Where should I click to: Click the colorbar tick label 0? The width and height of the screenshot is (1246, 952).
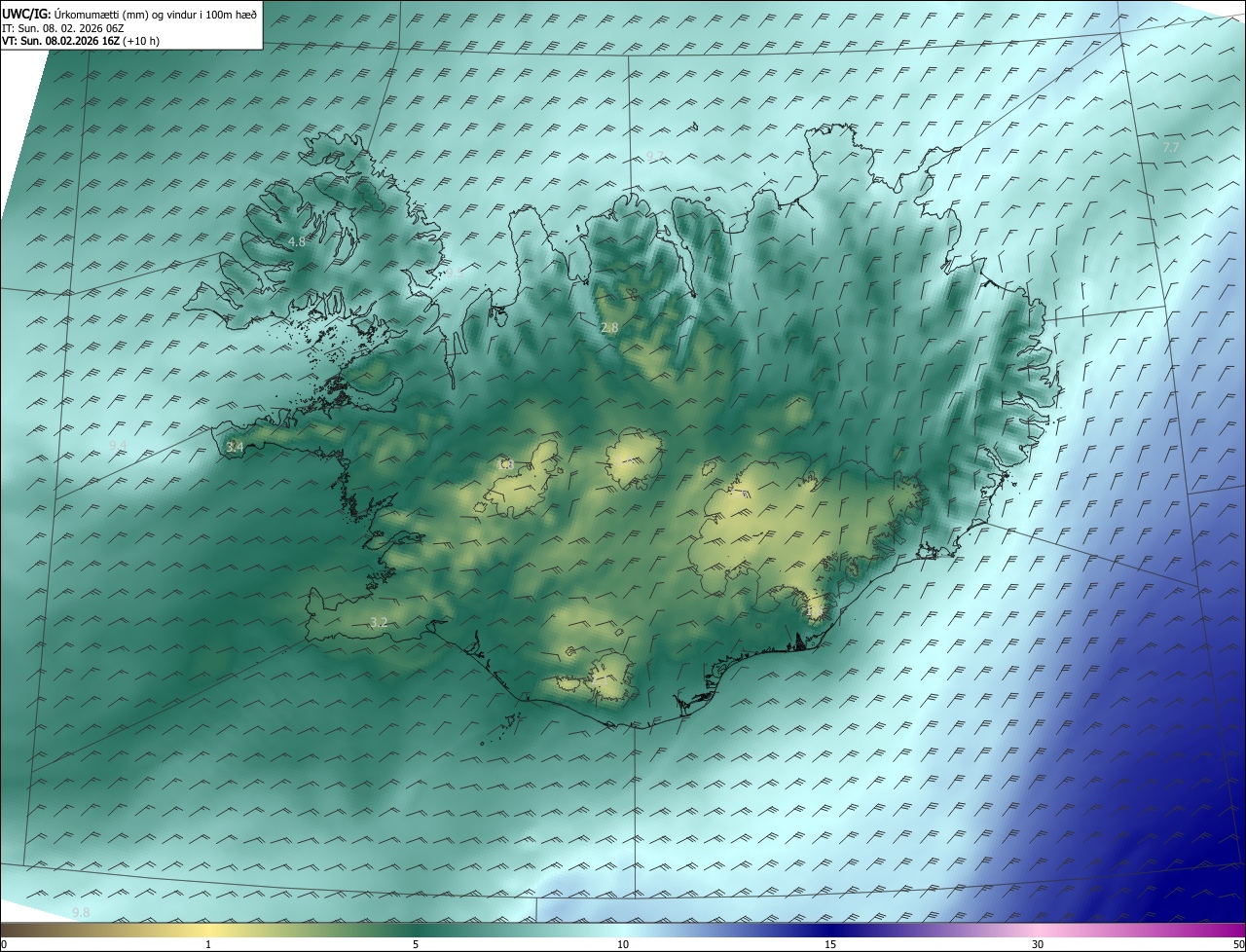tap(4, 944)
